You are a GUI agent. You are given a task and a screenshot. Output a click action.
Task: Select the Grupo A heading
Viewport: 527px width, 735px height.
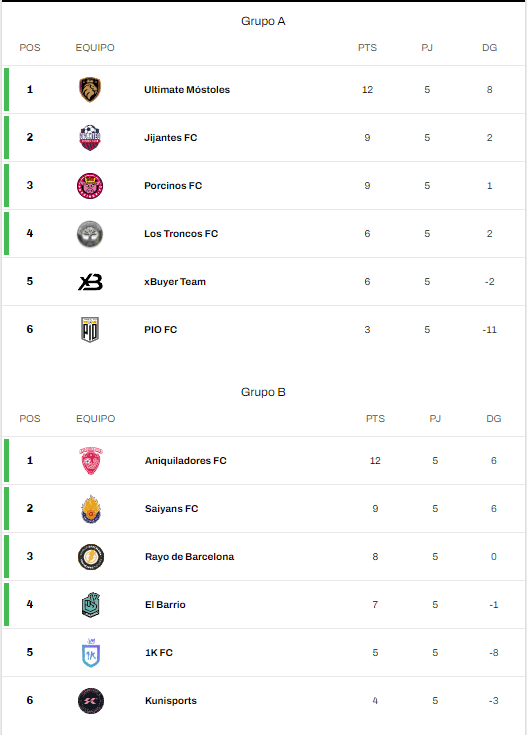tap(263, 21)
